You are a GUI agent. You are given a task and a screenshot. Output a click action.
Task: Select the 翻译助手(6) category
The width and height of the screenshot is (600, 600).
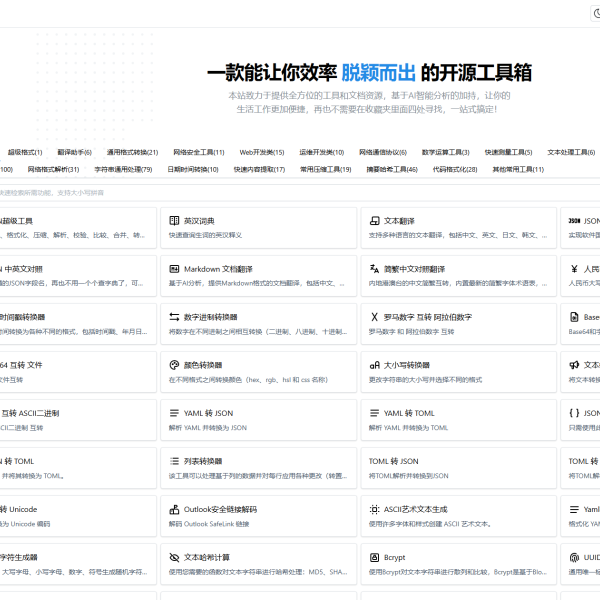[x=75, y=152]
